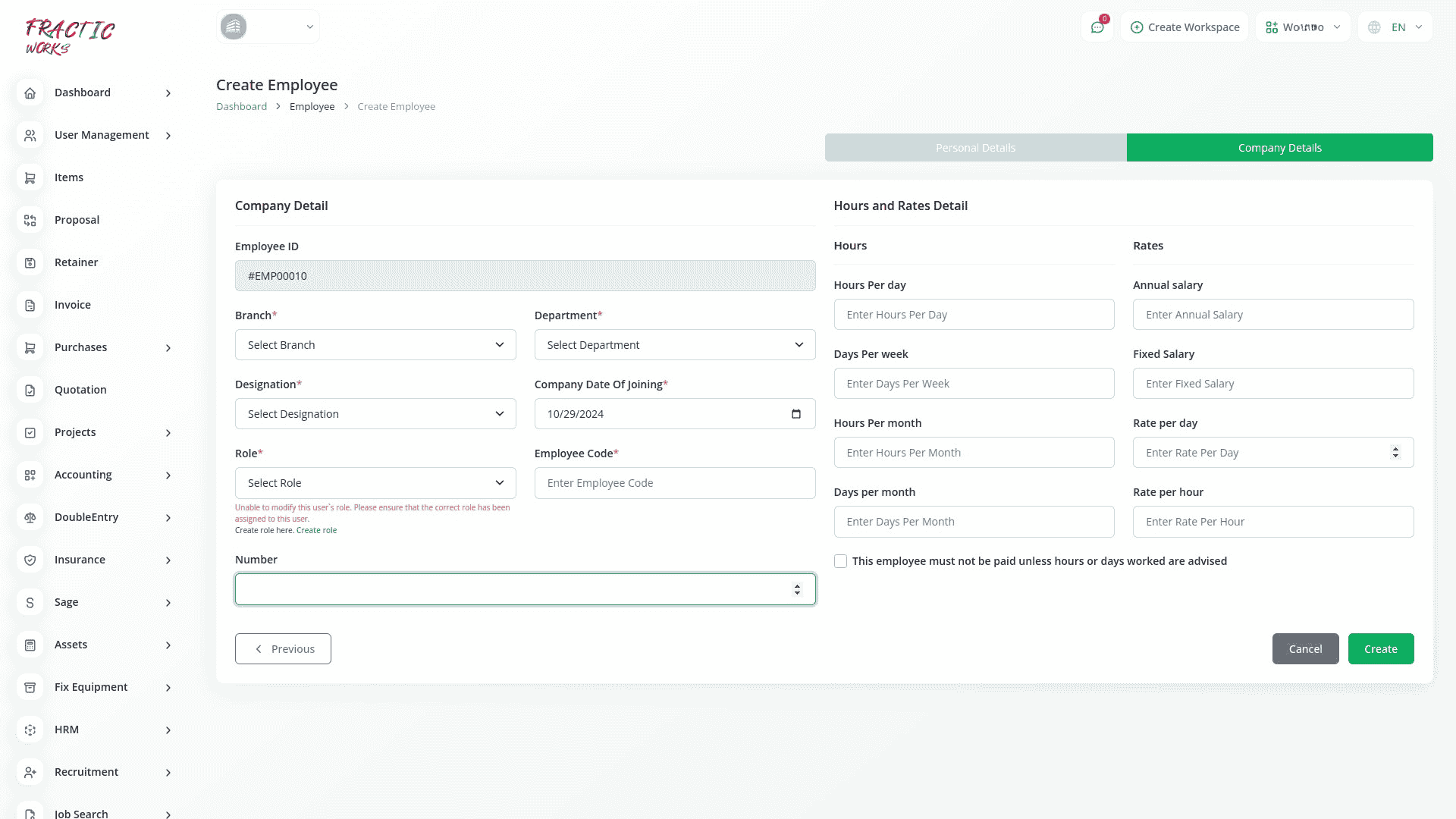Open the Select Role dropdown

click(375, 483)
